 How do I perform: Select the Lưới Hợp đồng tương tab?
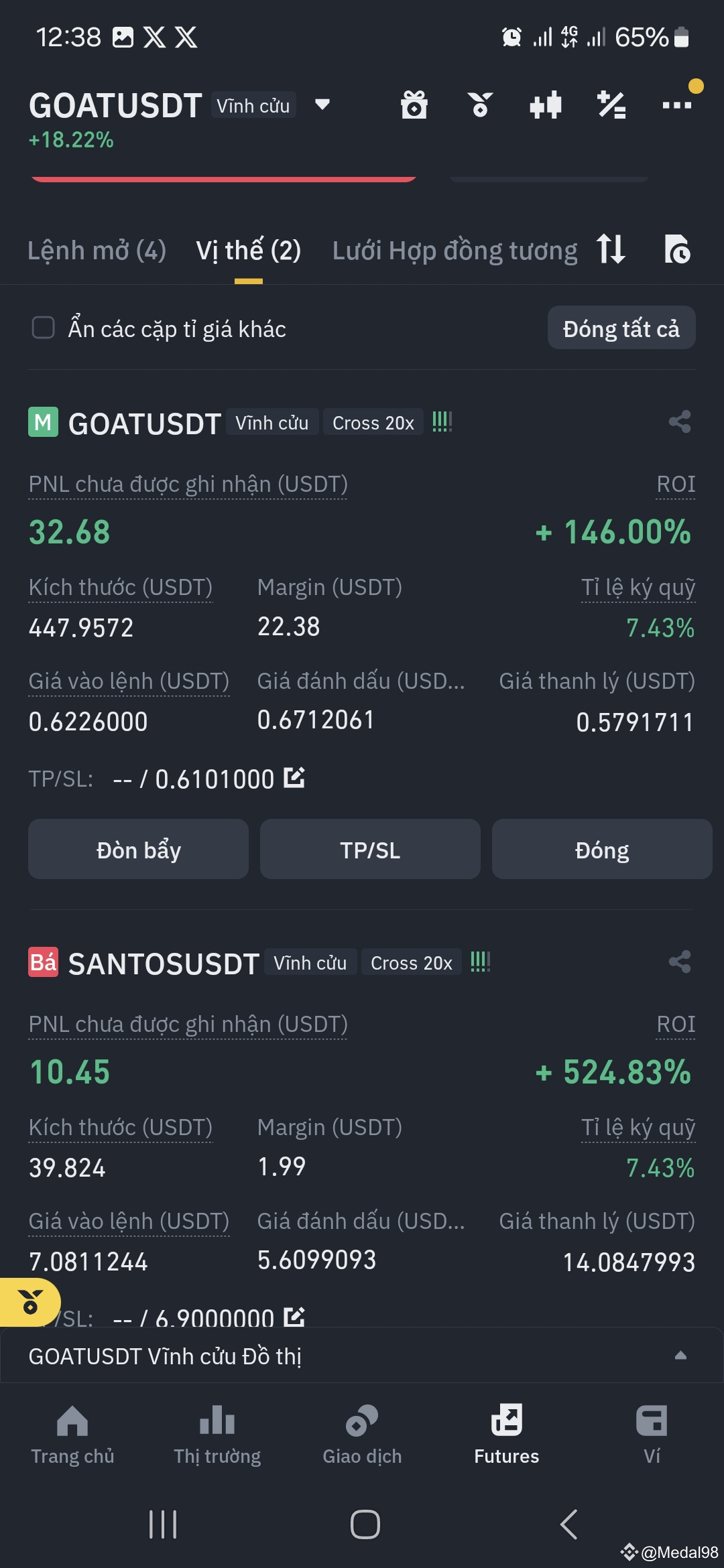click(455, 251)
